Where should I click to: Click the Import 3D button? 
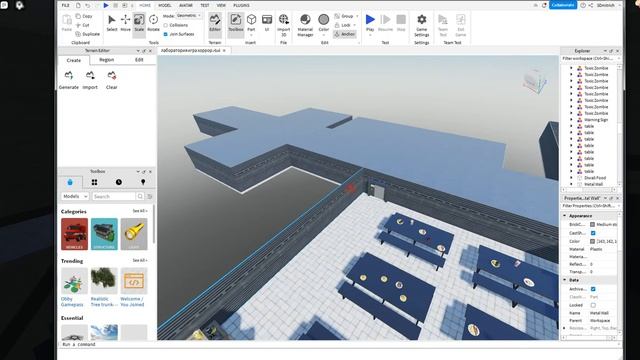(x=284, y=24)
